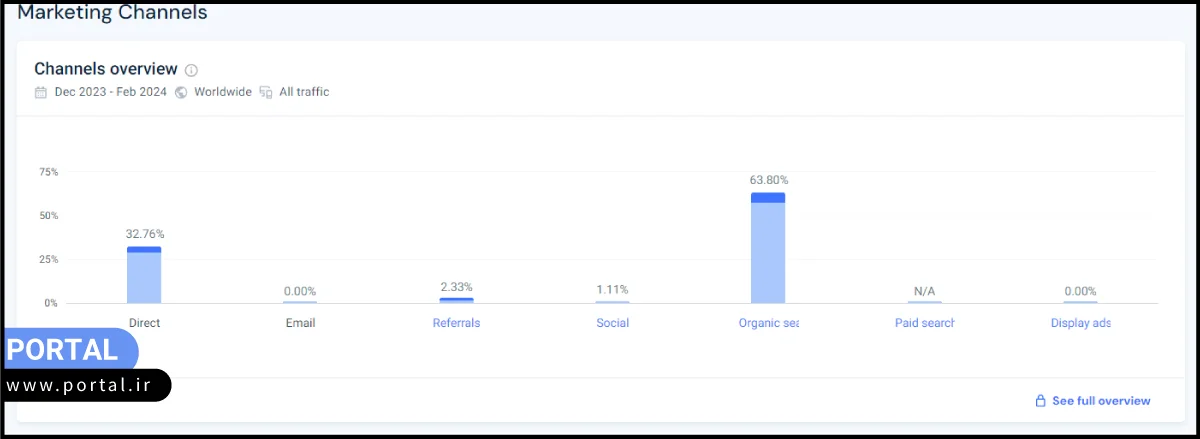This screenshot has width=1200, height=439.
Task: Click the Email channel label
Action: [300, 323]
